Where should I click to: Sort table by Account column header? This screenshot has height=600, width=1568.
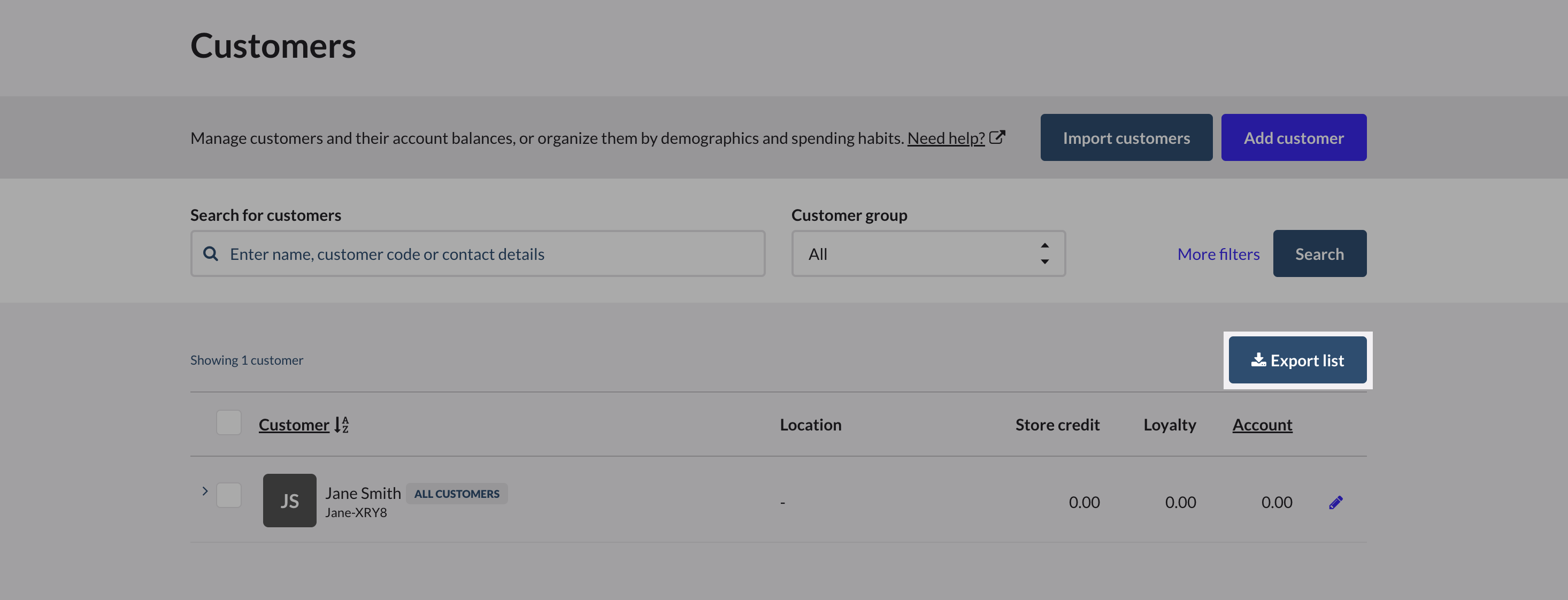1262,425
